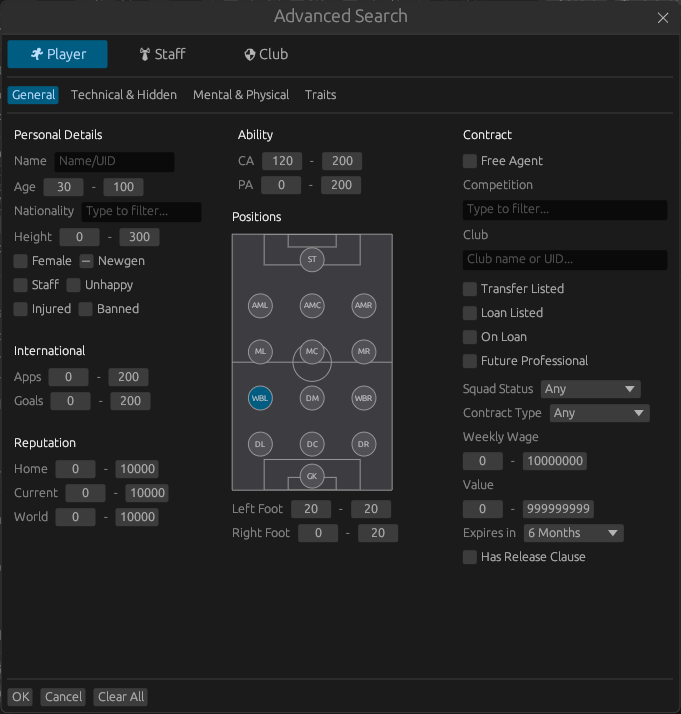Select the MR position circle

point(363,352)
